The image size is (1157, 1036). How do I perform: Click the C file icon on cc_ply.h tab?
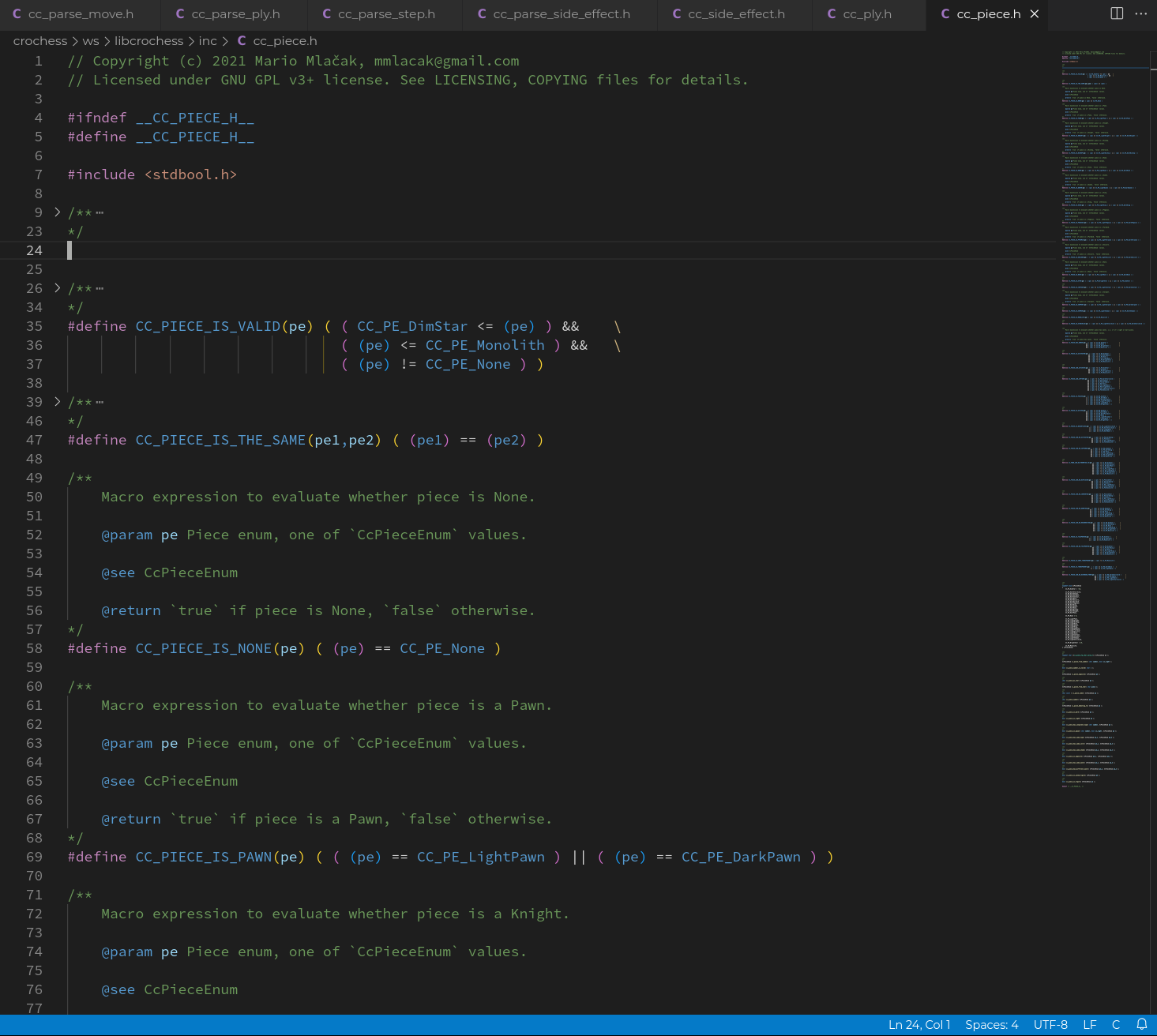[x=831, y=13]
